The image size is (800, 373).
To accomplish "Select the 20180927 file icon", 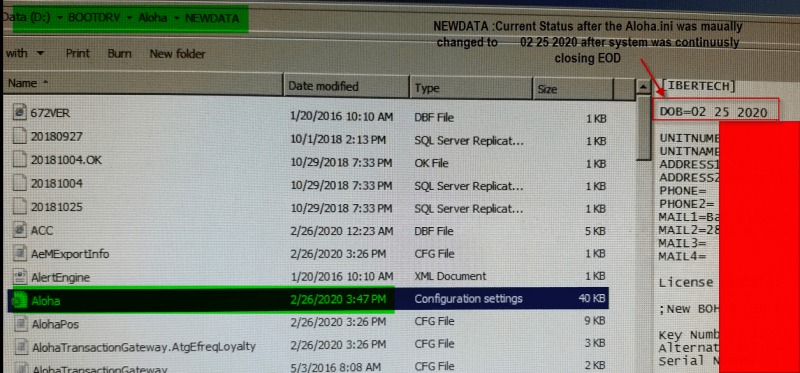I will 19,136.
